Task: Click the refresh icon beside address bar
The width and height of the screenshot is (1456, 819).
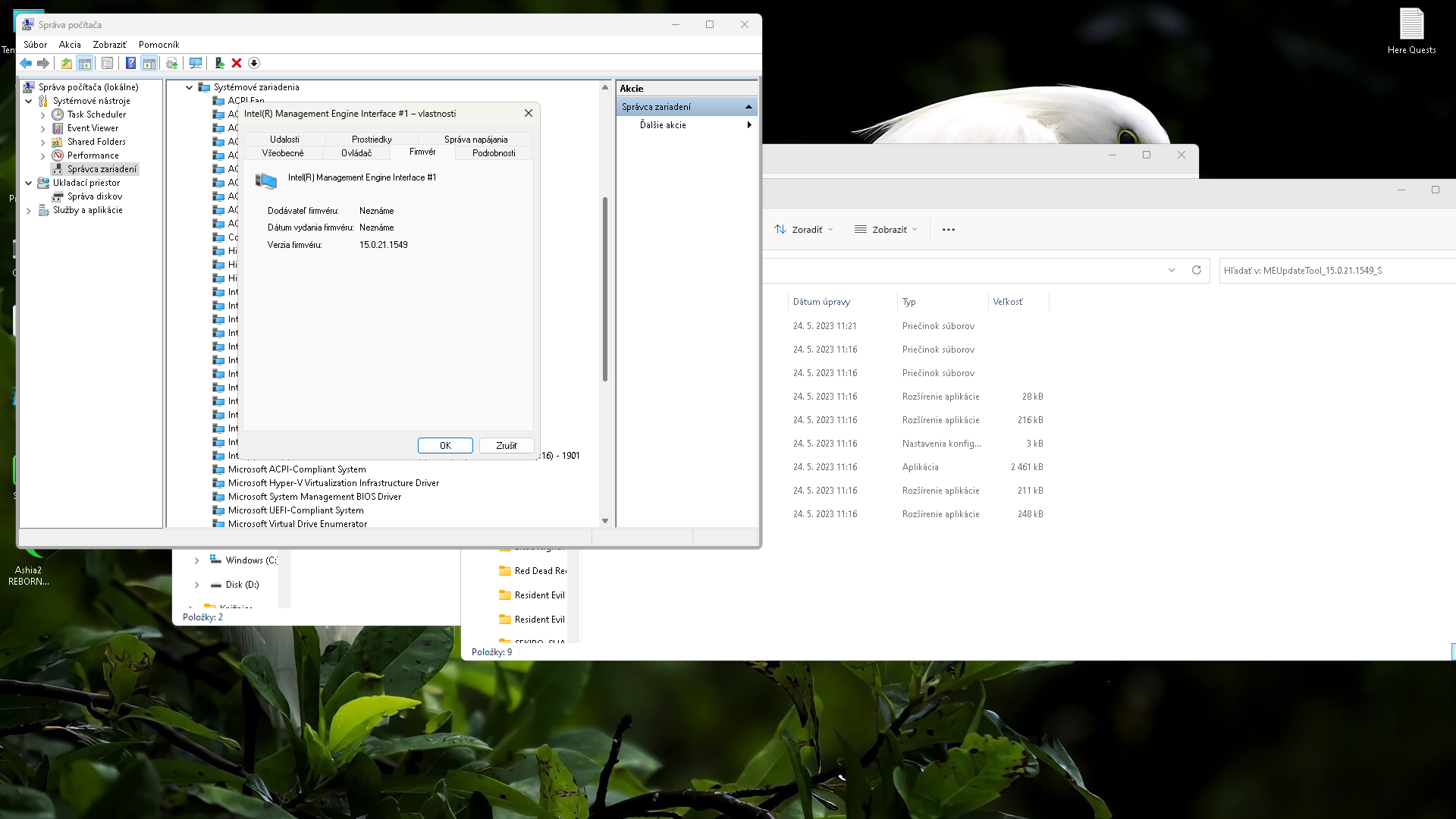Action: 1197,270
